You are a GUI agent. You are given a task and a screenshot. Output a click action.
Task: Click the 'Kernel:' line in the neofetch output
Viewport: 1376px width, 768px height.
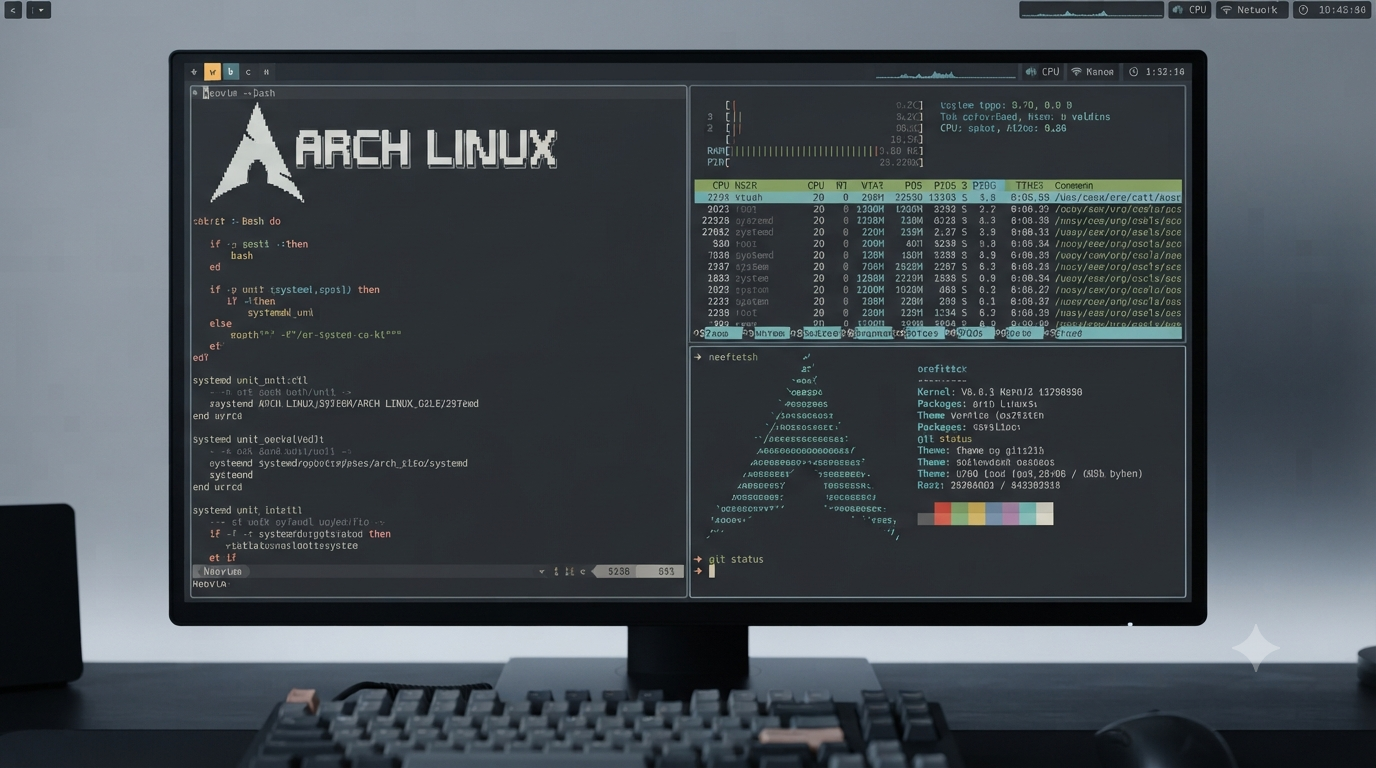[x=1000, y=392]
